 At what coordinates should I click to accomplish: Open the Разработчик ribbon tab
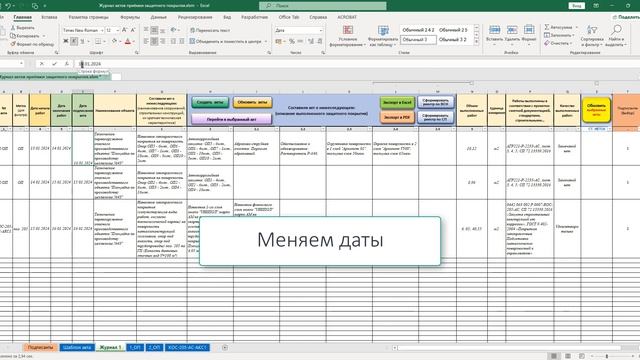(x=255, y=17)
